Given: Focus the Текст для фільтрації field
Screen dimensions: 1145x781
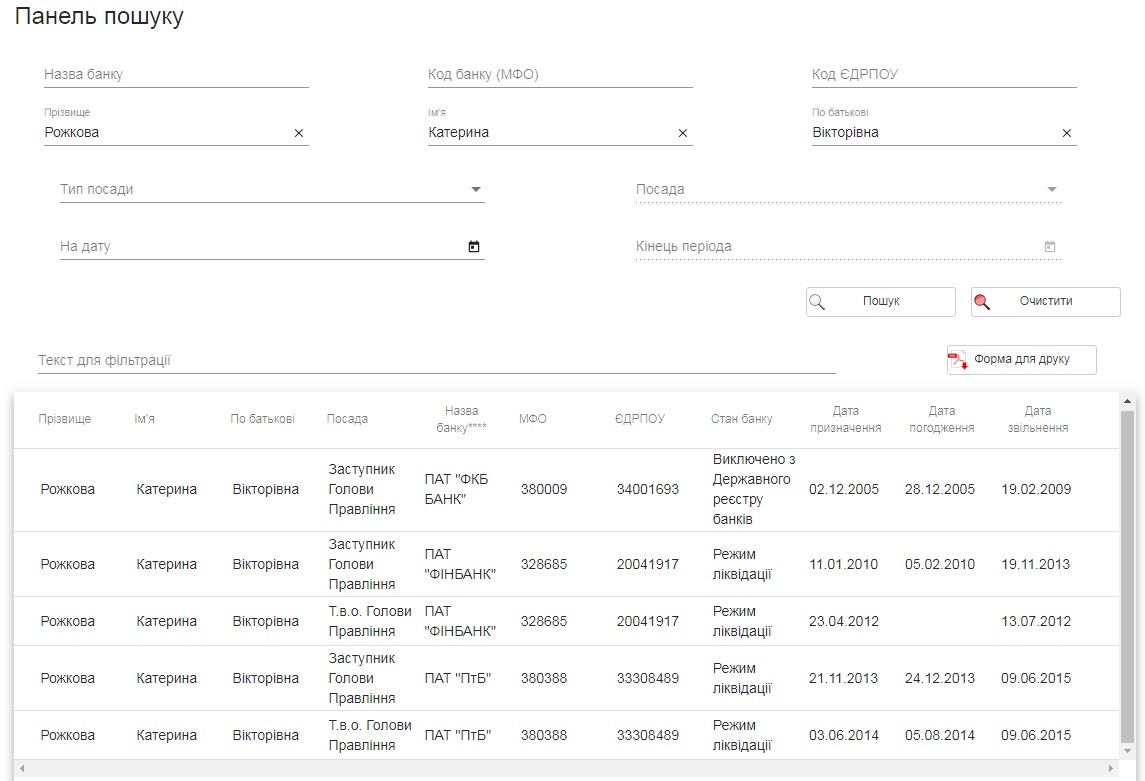Looking at the screenshot, I should pyautogui.click(x=436, y=360).
